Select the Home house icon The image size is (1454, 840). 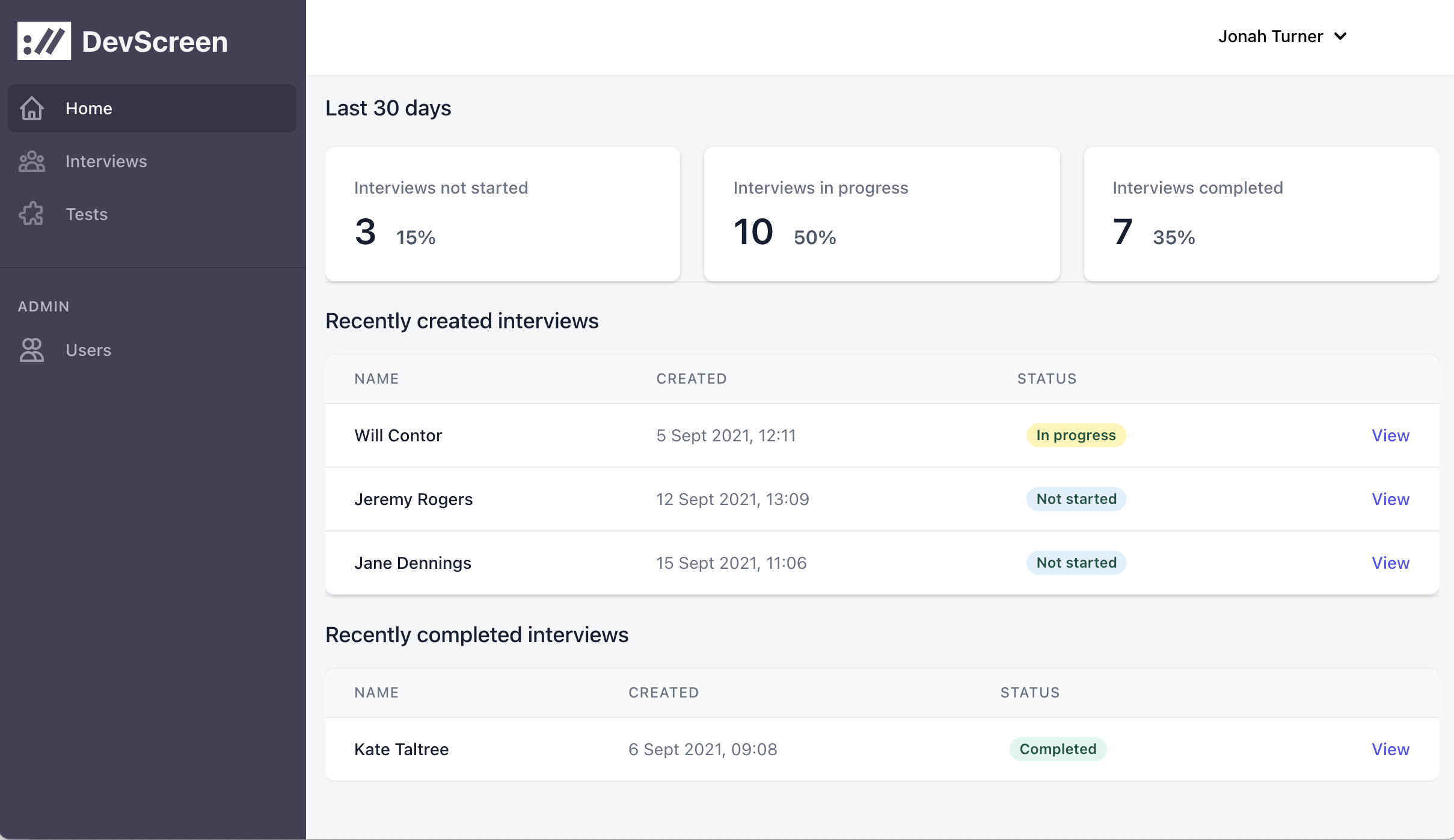click(x=31, y=108)
